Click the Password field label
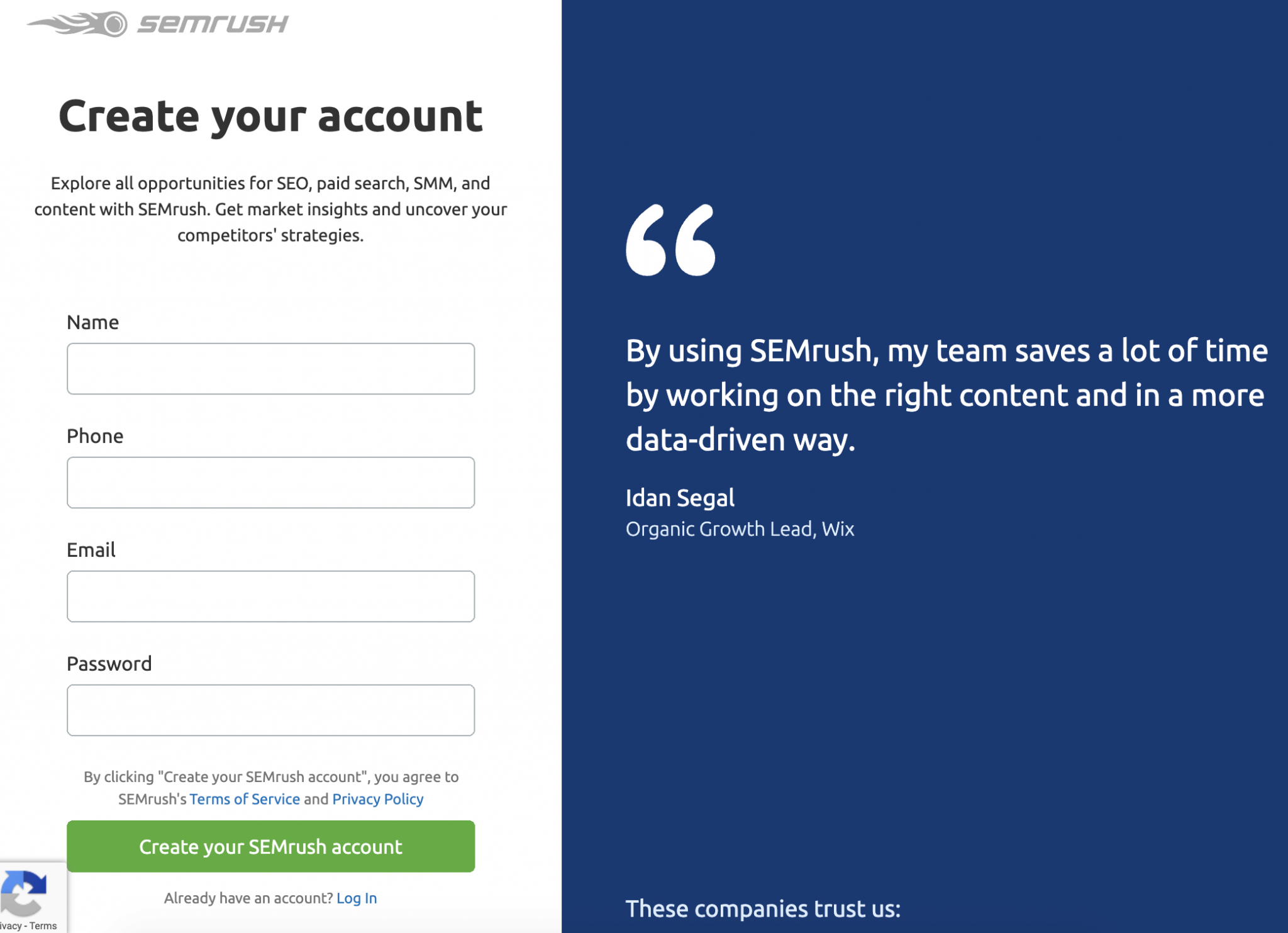The height and width of the screenshot is (933, 1288). pos(109,664)
